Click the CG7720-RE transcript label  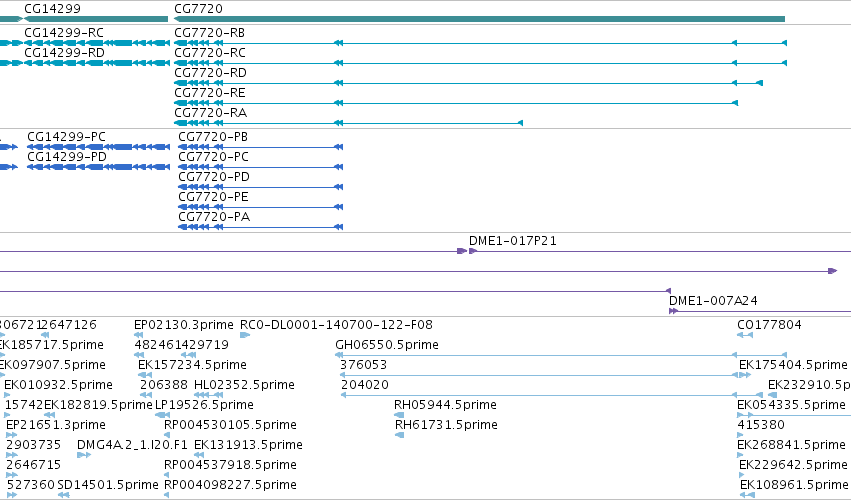point(210,93)
